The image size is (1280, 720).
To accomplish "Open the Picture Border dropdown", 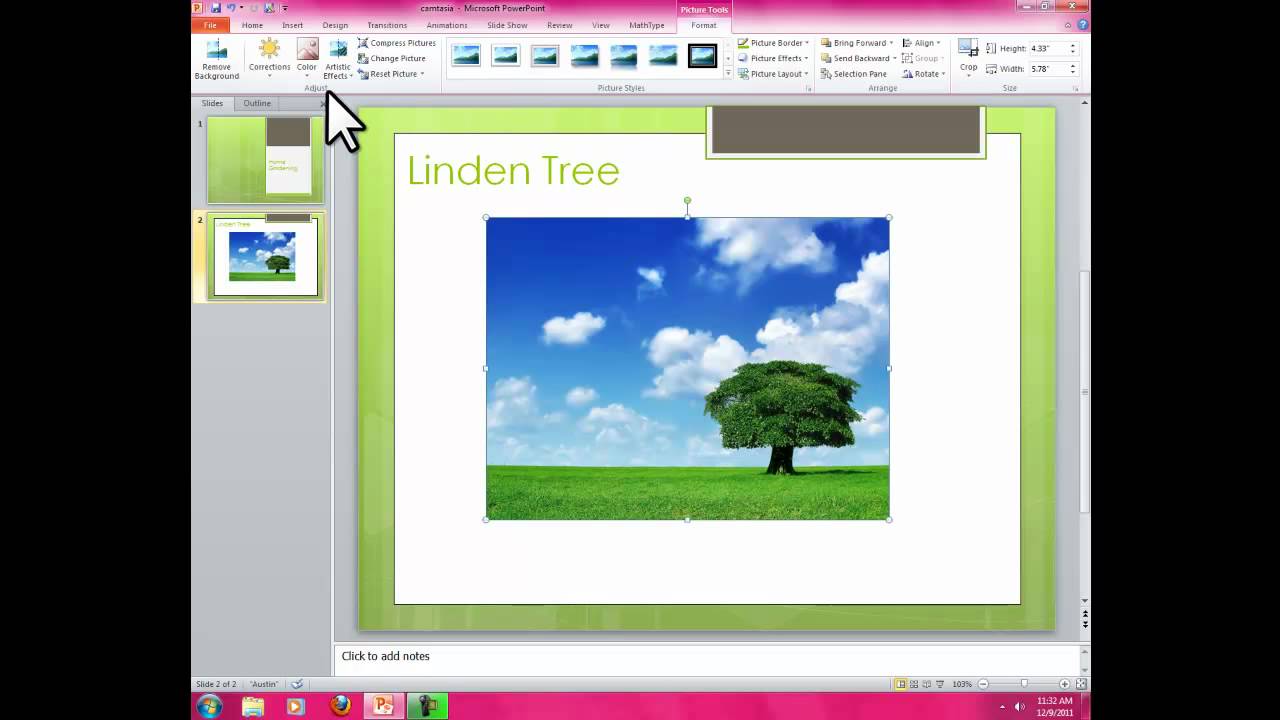I will click(x=774, y=43).
